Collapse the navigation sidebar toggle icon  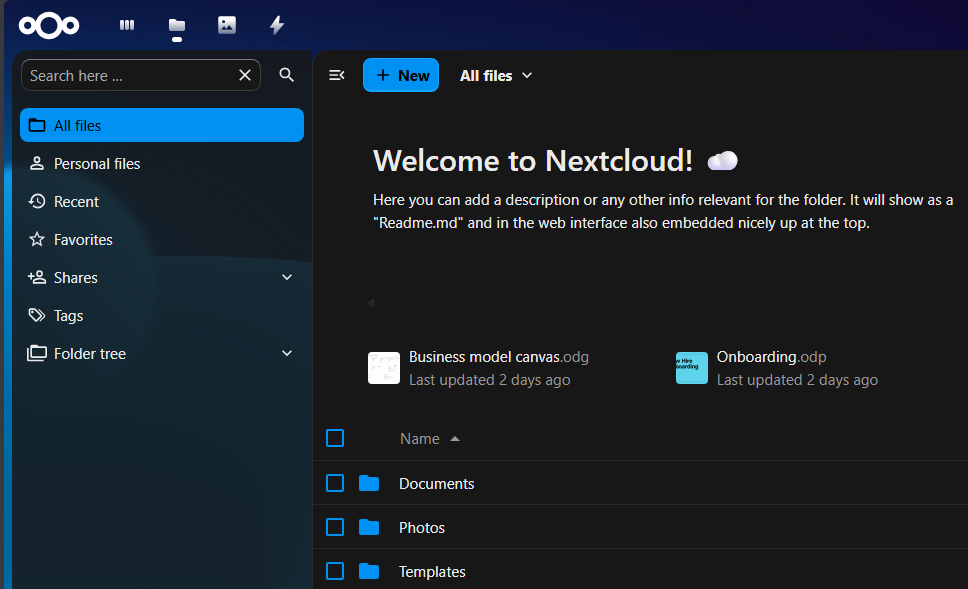(x=336, y=75)
